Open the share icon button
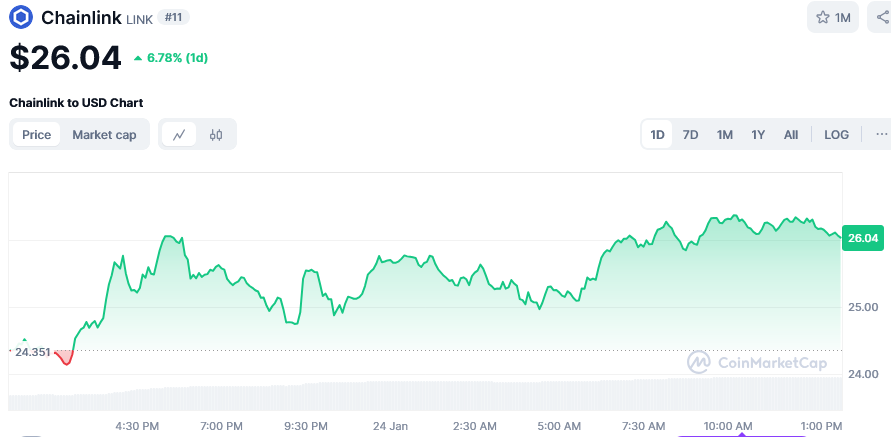Viewport: 891px width, 437px height. click(882, 17)
